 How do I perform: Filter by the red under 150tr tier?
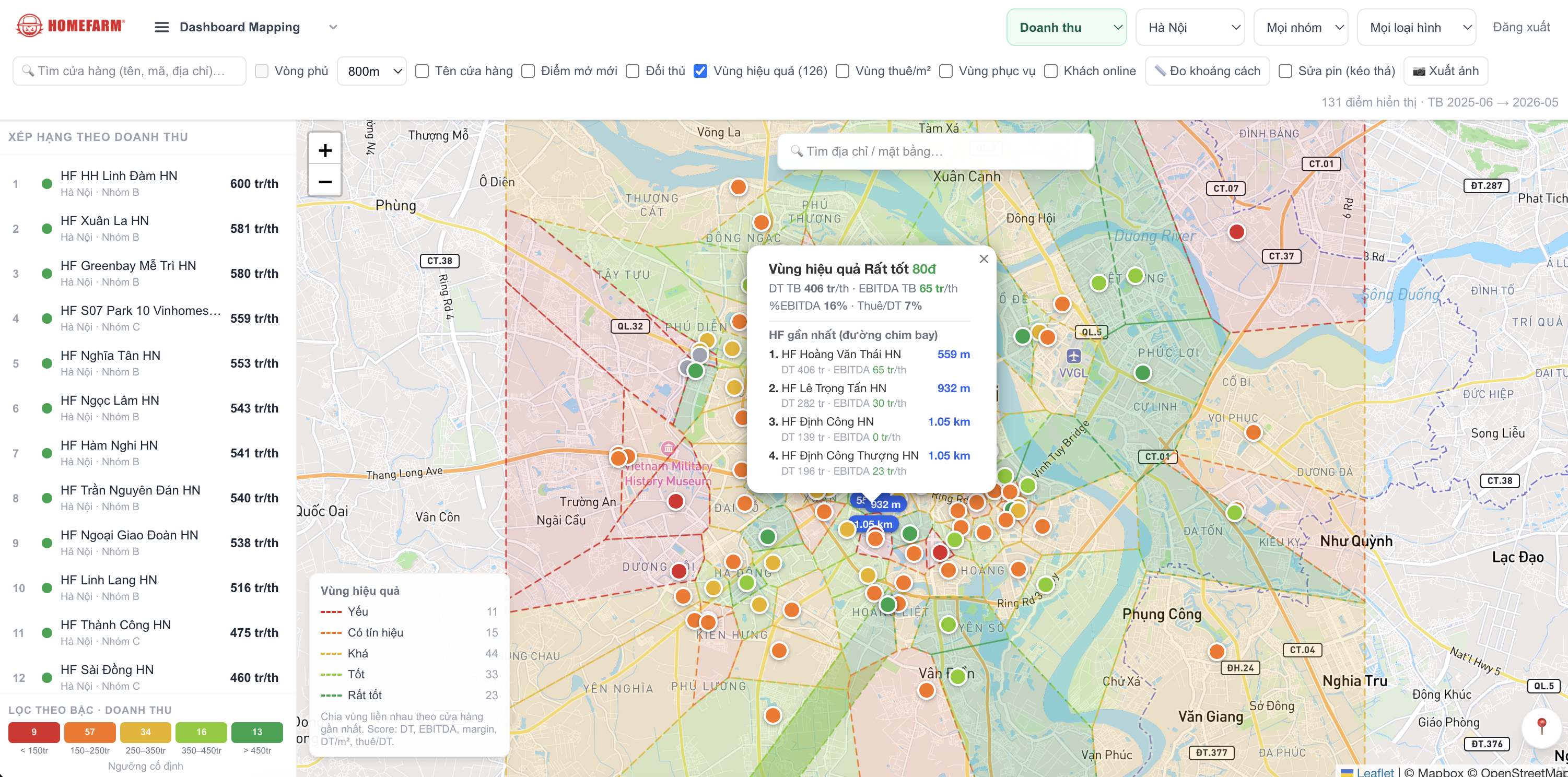click(34, 732)
